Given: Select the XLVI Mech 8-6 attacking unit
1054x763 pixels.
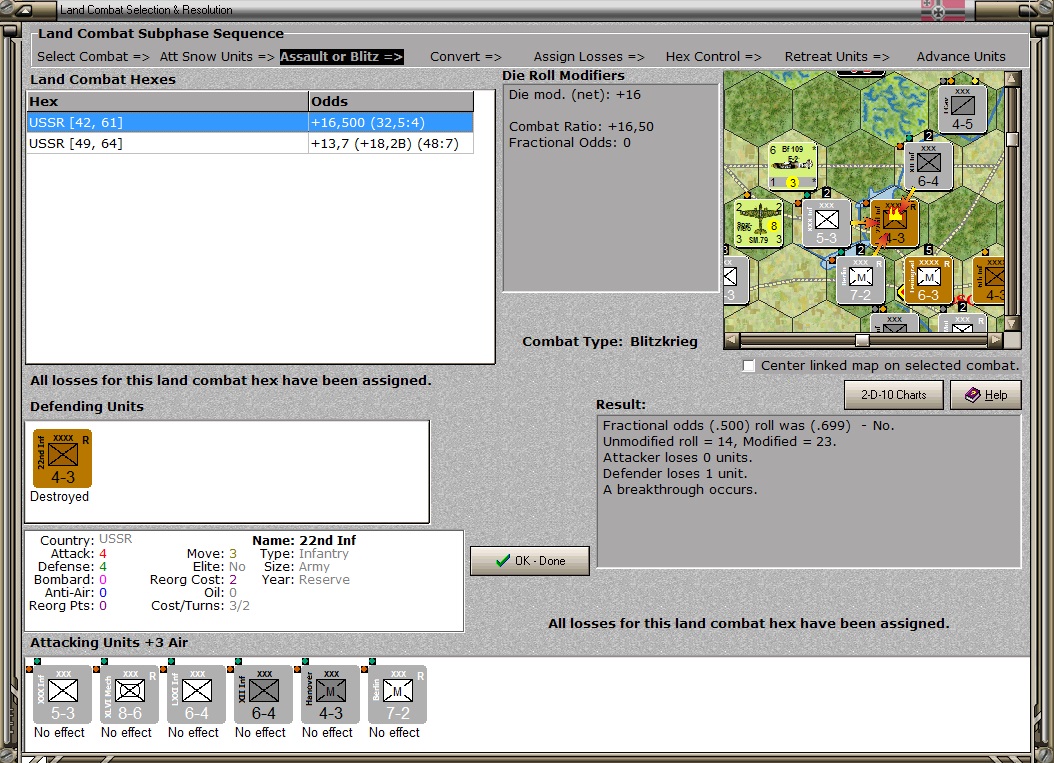Looking at the screenshot, I should click(x=129, y=694).
